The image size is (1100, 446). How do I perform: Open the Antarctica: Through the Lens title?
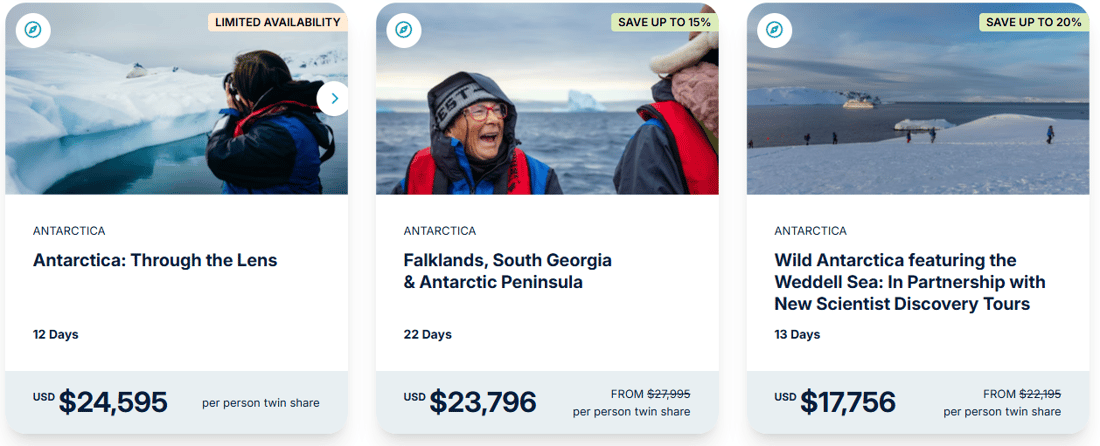(155, 260)
